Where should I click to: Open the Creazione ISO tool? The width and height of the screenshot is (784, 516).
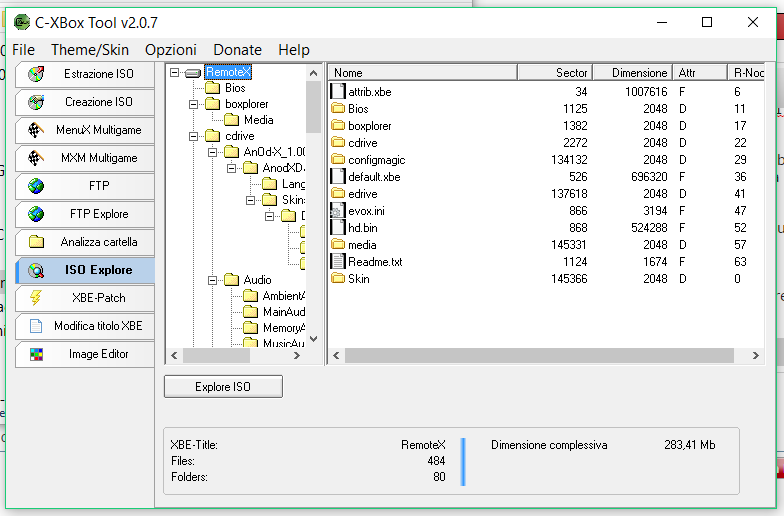point(84,102)
